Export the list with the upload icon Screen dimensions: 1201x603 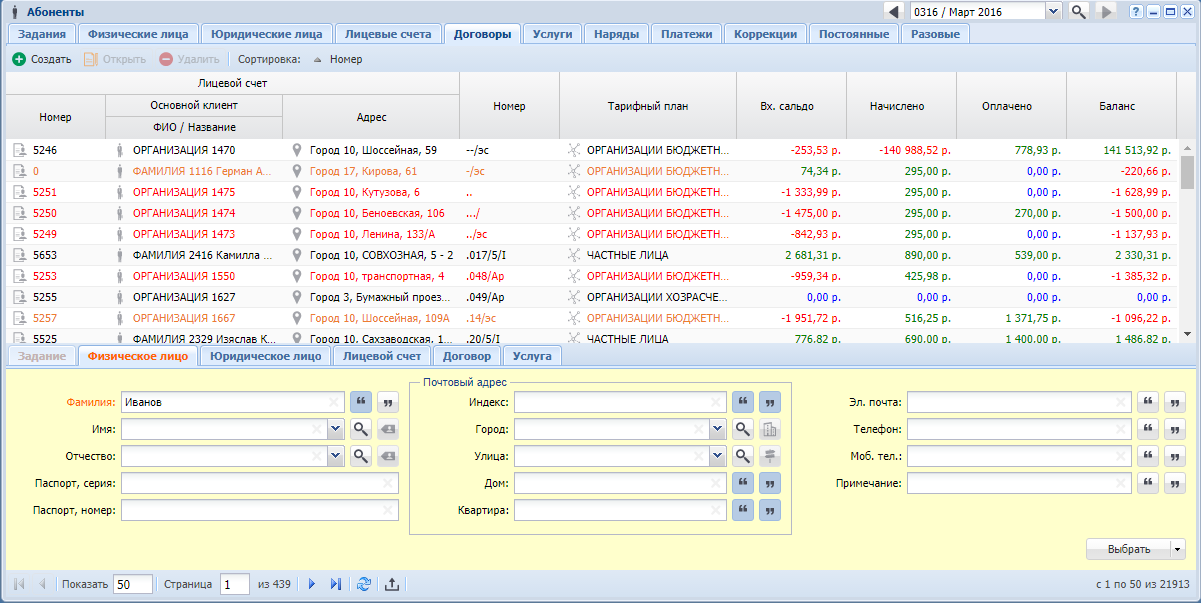coord(392,584)
